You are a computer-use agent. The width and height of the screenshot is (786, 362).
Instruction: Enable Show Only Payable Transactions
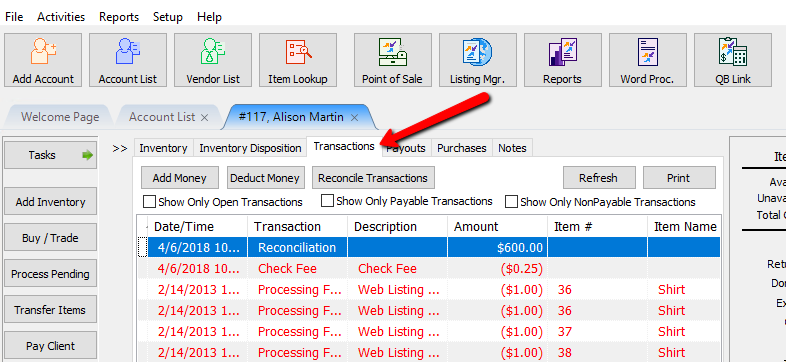[327, 201]
